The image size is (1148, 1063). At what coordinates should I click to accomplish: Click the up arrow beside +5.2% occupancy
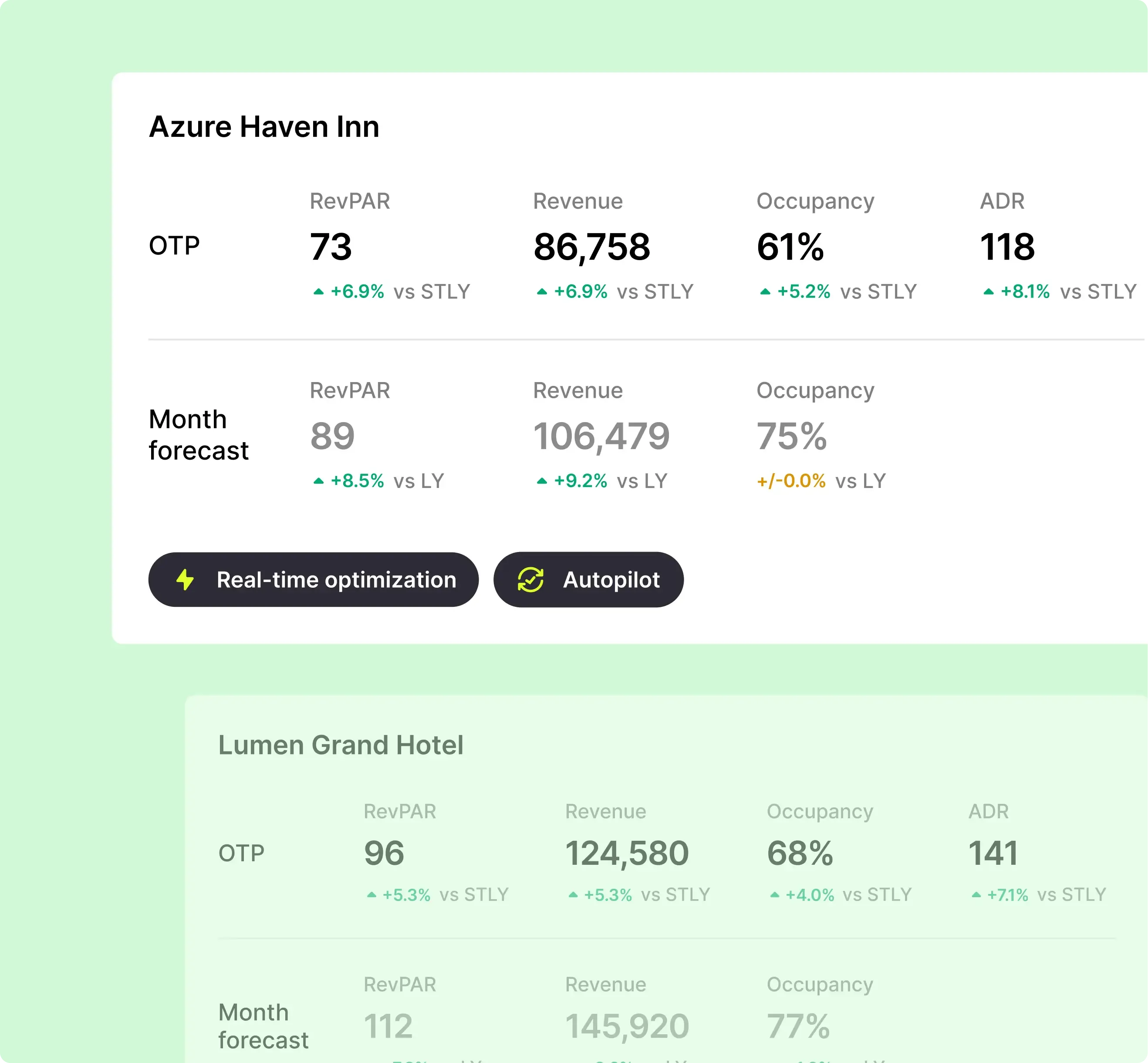765,291
